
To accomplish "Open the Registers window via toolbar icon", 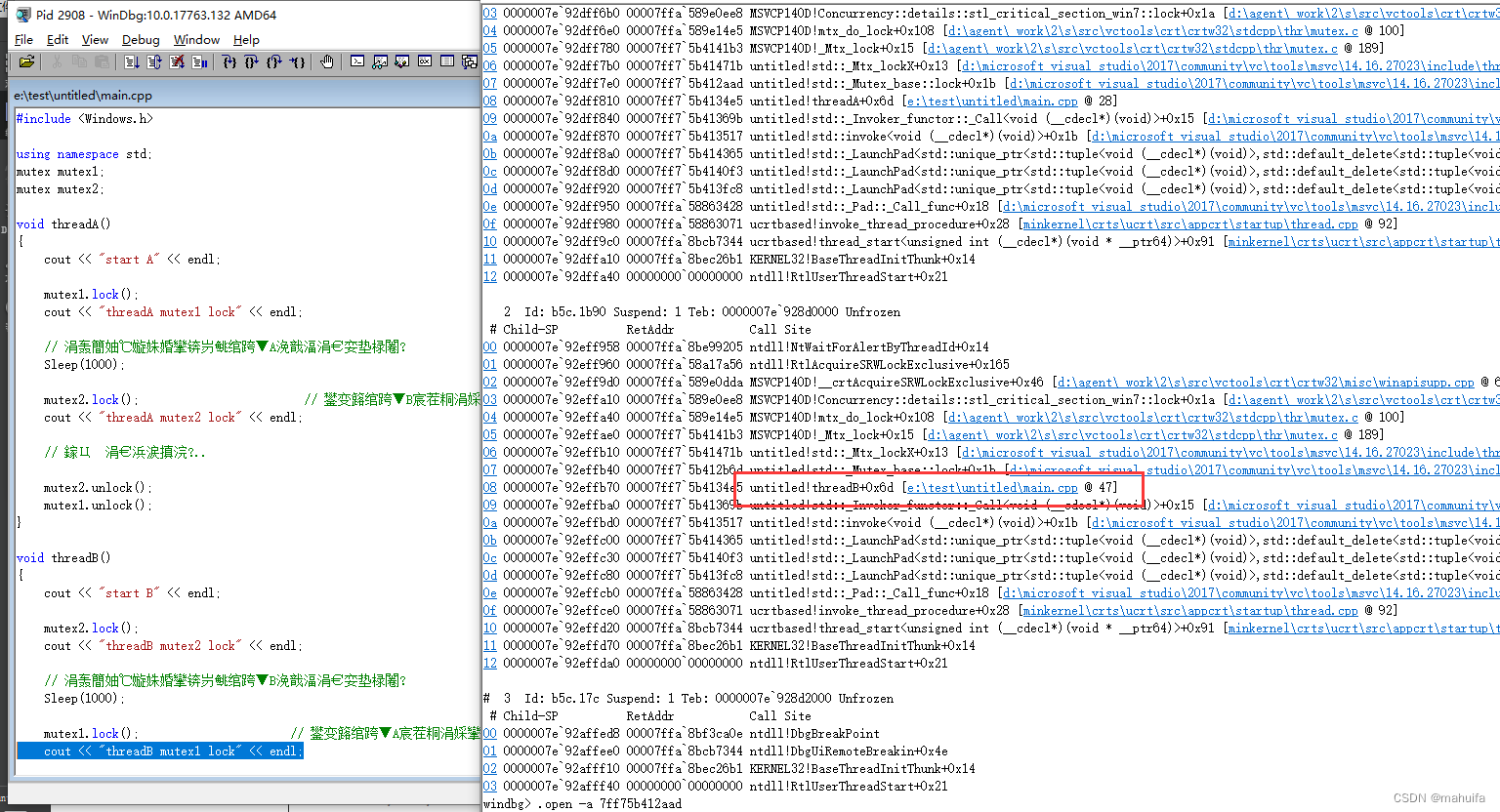I will tap(425, 61).
